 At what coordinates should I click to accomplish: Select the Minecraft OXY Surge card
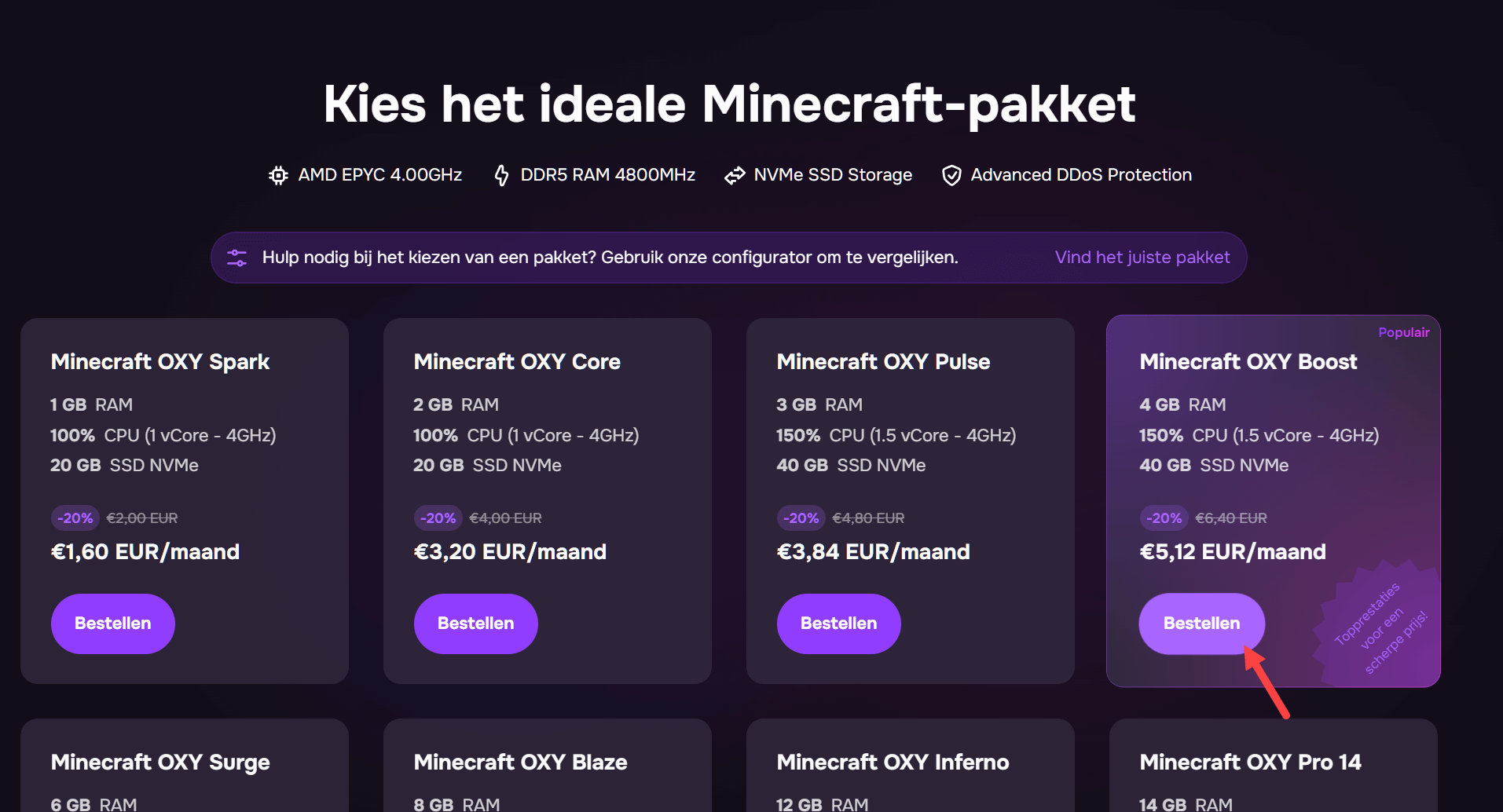pyautogui.click(x=159, y=761)
